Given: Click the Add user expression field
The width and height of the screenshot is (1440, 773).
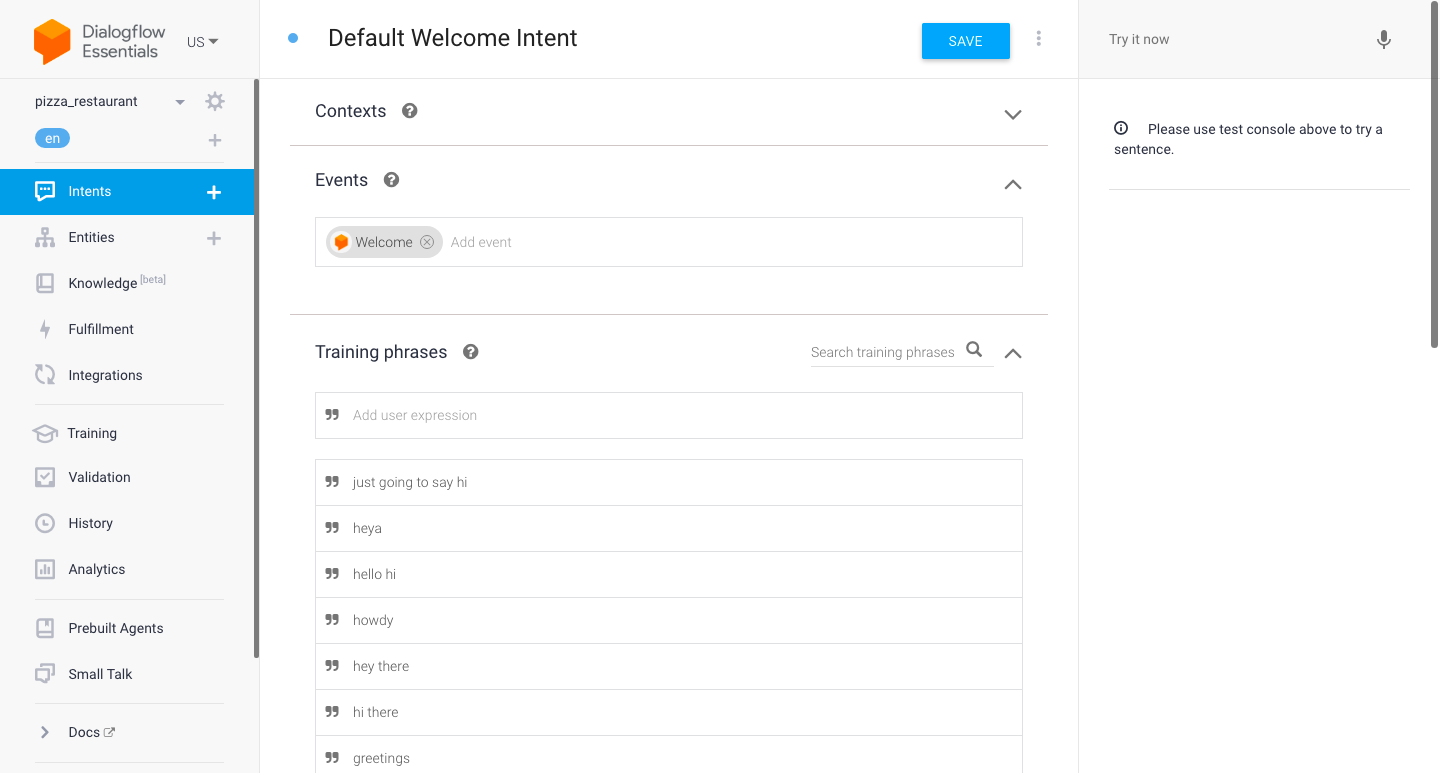Looking at the screenshot, I should [x=669, y=415].
